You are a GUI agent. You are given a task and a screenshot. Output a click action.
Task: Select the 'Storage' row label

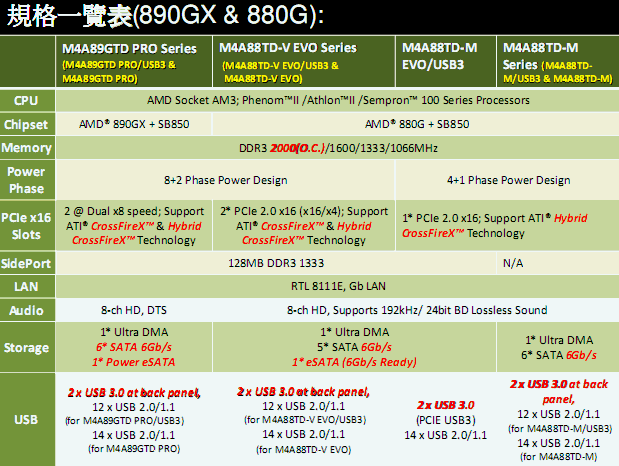27,348
